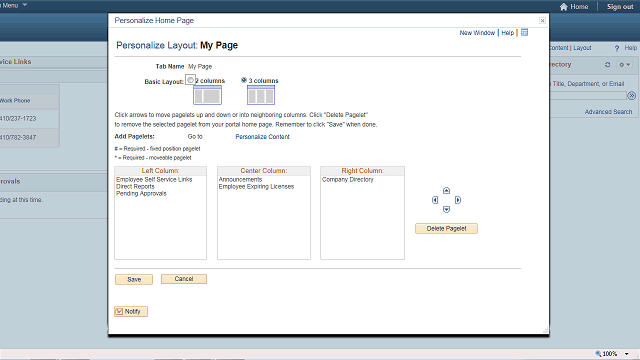The width and height of the screenshot is (640, 360).
Task: Click the Delete Pagelet button
Action: [446, 229]
